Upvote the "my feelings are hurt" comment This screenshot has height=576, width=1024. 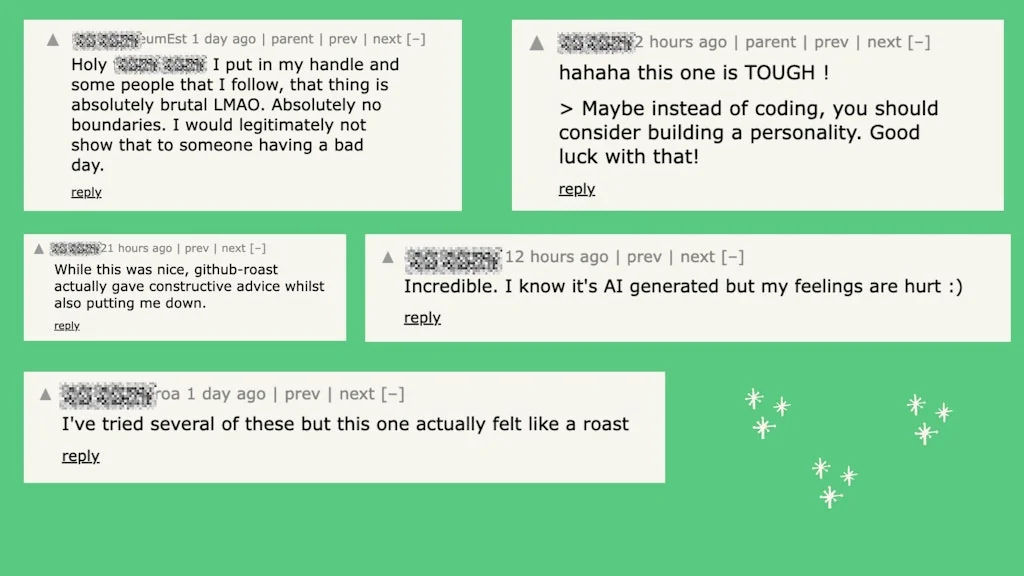tap(387, 257)
